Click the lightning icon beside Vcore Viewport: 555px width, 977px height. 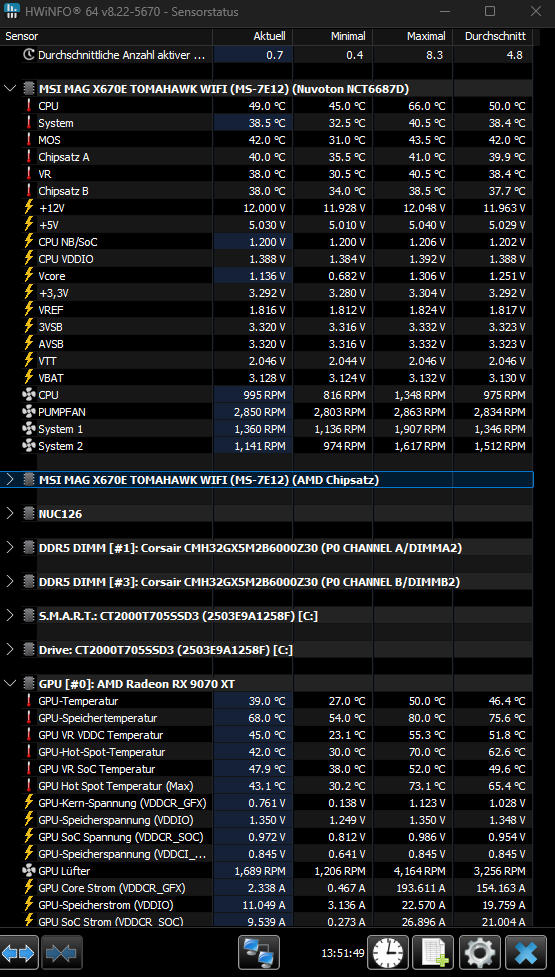(29, 276)
